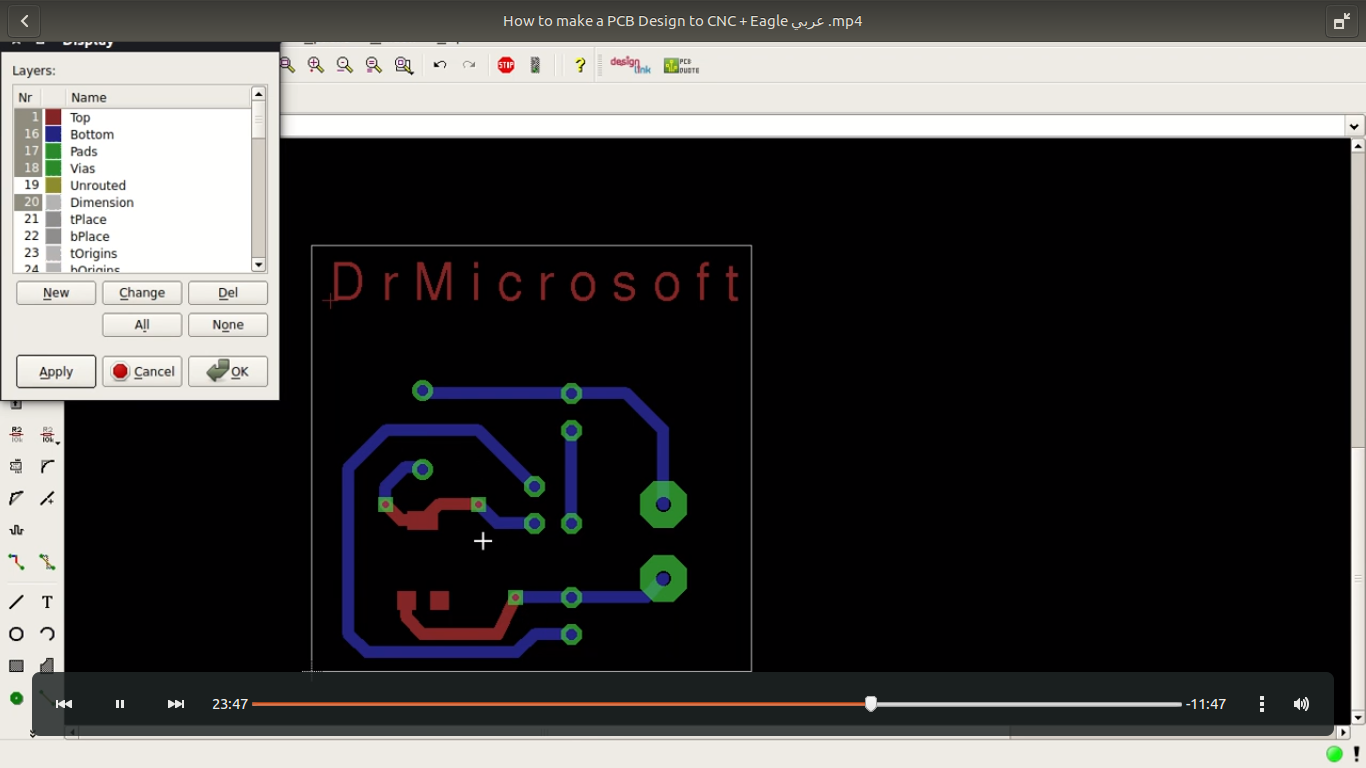Select the Text tool
Screen dimensions: 1366x768
click(x=47, y=602)
